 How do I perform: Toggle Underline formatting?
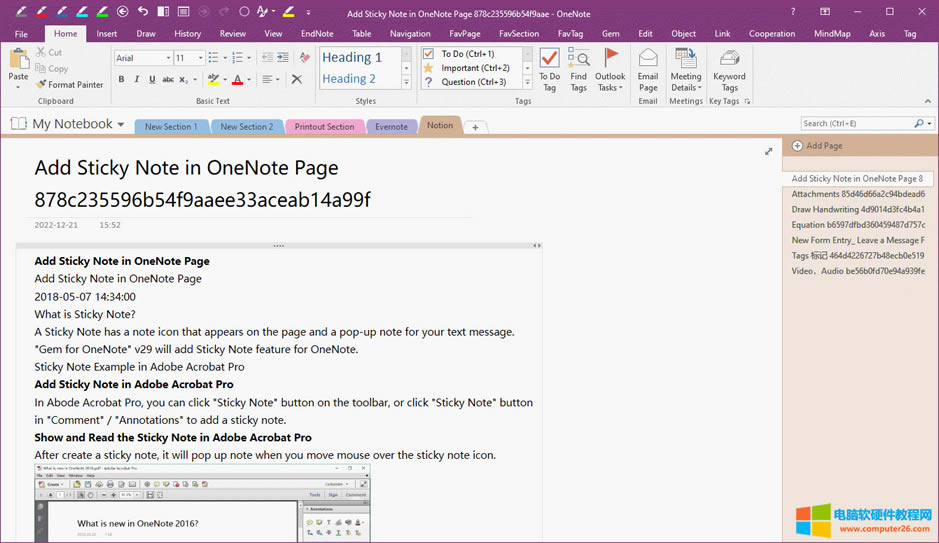click(x=152, y=80)
